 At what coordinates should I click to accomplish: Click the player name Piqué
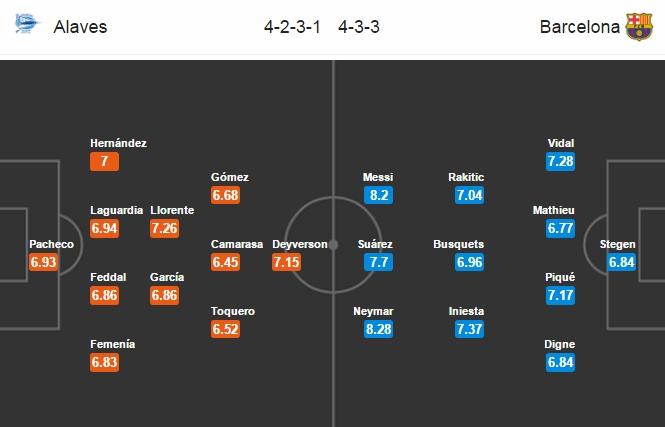point(561,278)
